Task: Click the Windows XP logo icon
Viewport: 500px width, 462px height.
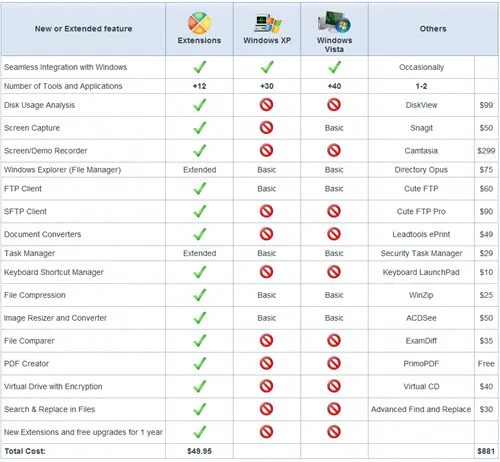Action: tap(267, 23)
